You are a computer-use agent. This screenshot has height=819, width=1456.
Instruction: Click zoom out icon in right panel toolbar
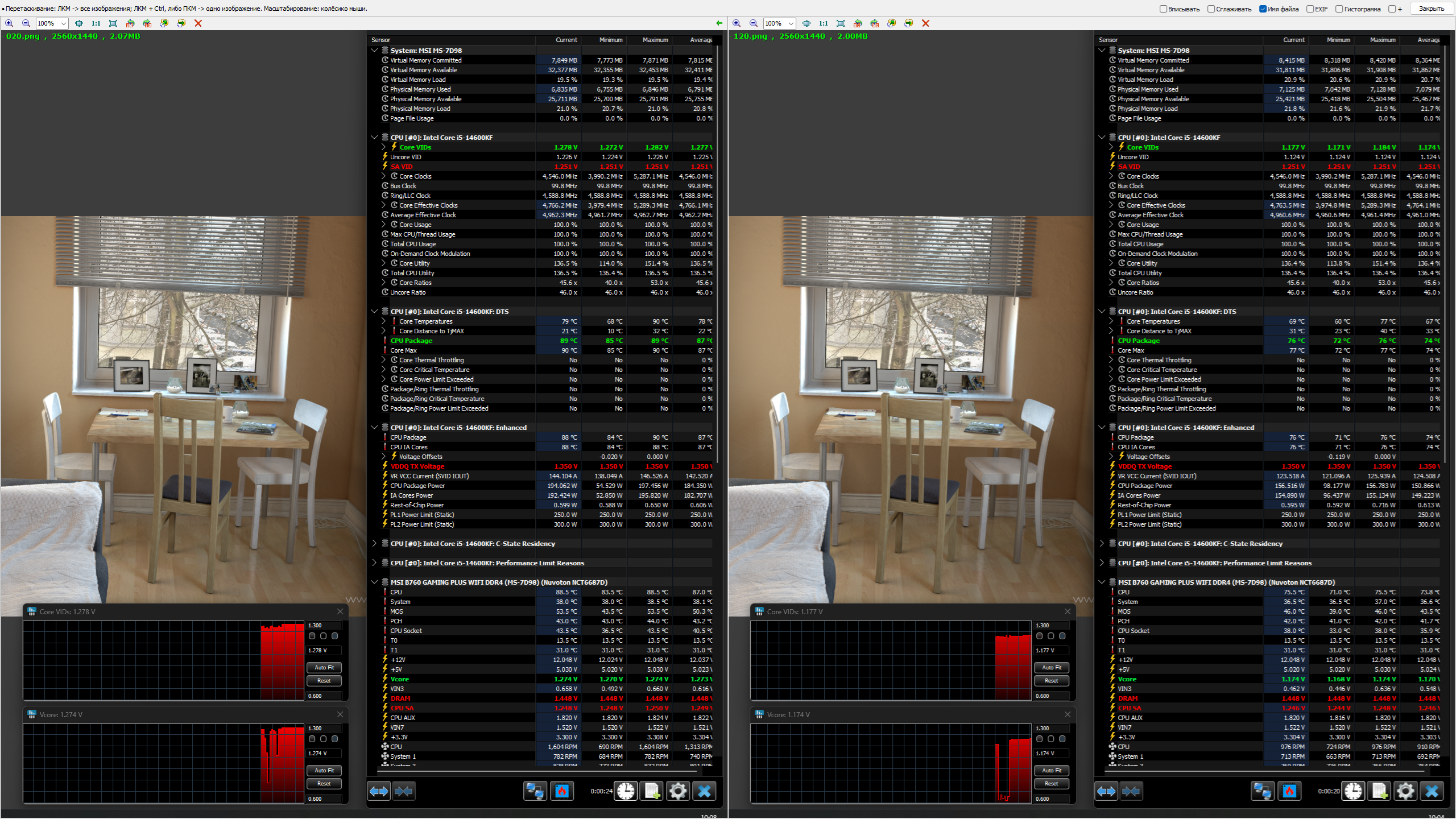point(754,23)
